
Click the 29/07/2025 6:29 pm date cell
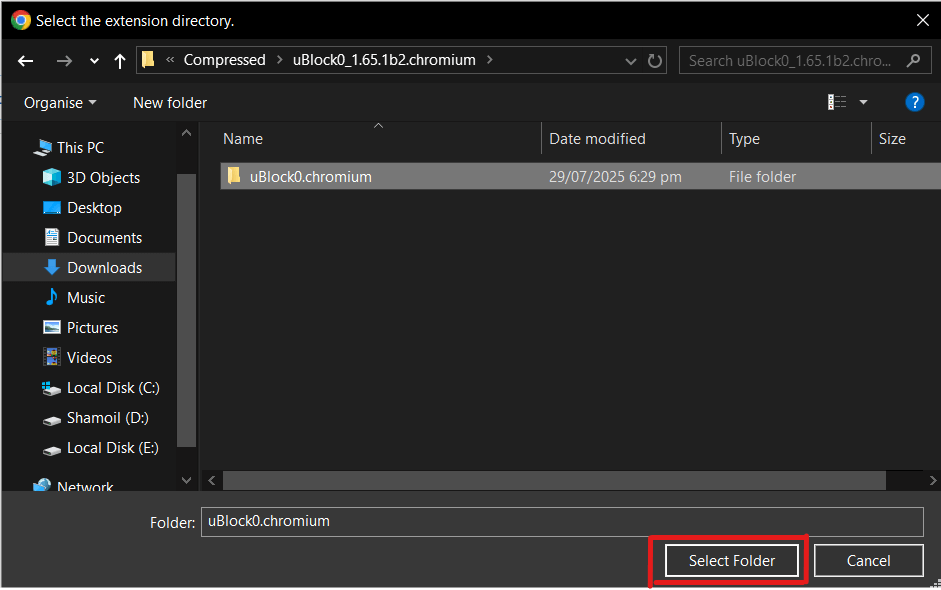[x=615, y=176]
